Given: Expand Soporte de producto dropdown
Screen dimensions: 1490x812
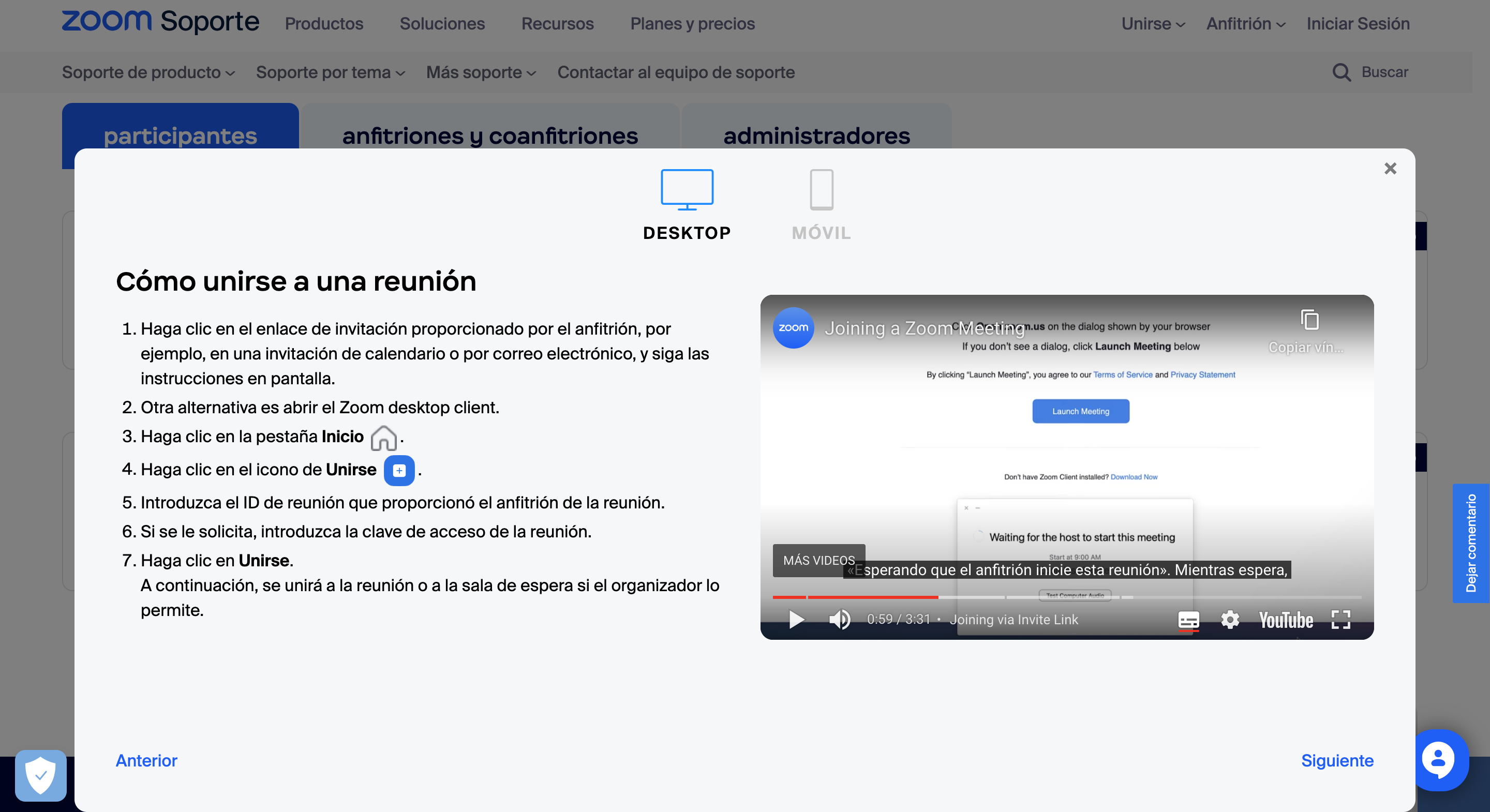Looking at the screenshot, I should pos(148,72).
